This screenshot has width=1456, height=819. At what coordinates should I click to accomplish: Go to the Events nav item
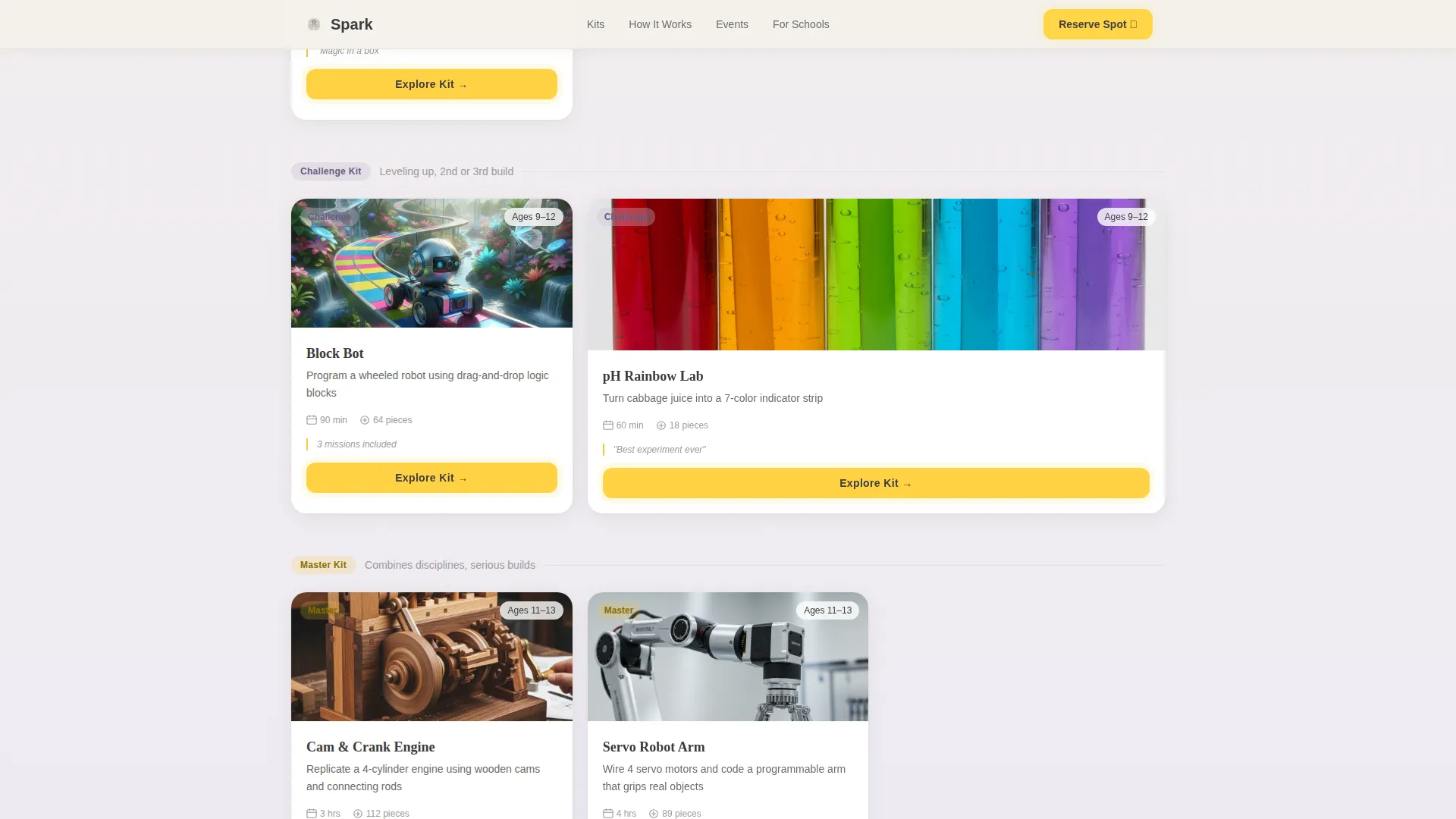pos(732,24)
